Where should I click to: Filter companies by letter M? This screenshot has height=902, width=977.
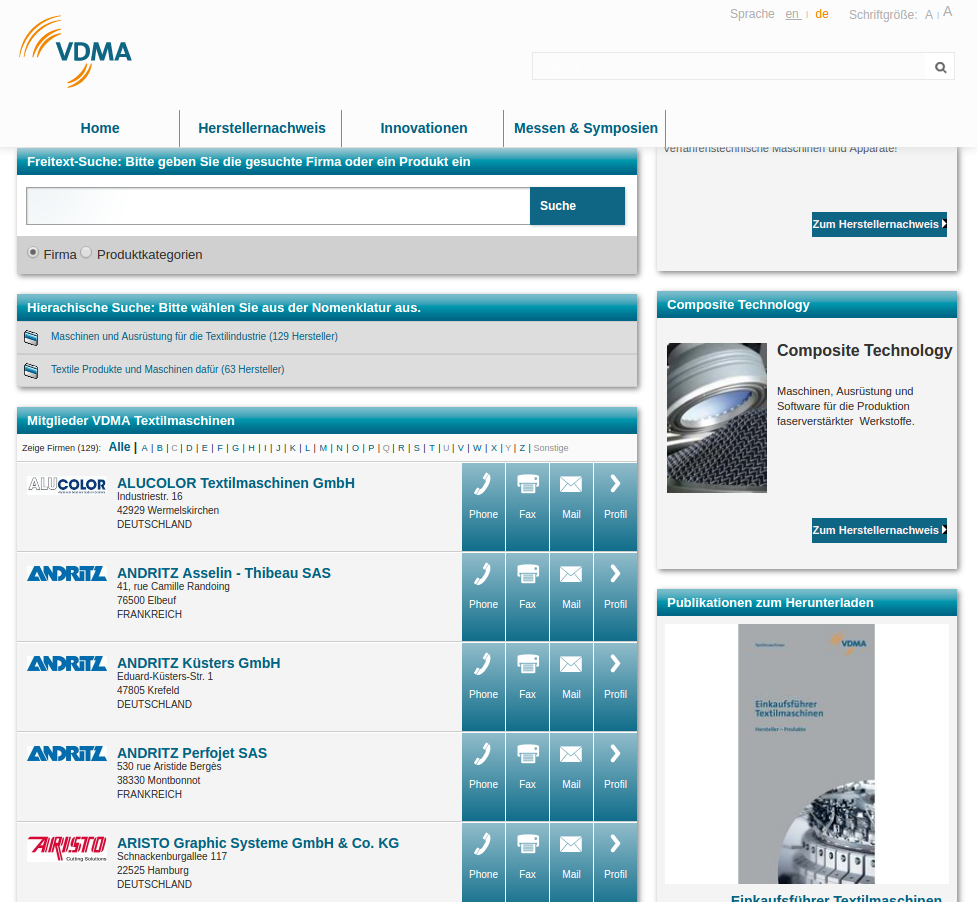pyautogui.click(x=323, y=448)
